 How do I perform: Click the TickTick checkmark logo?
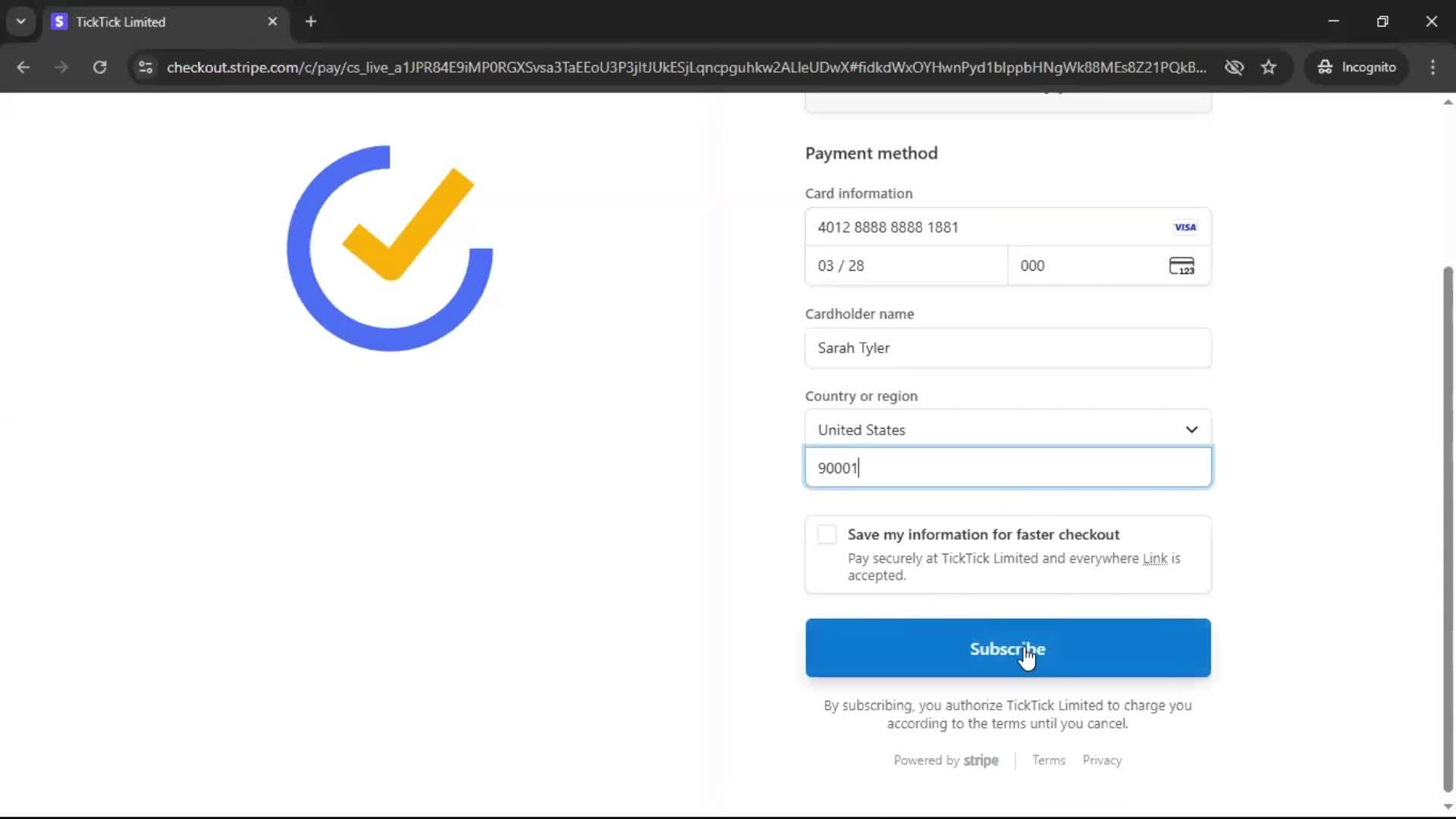point(390,248)
